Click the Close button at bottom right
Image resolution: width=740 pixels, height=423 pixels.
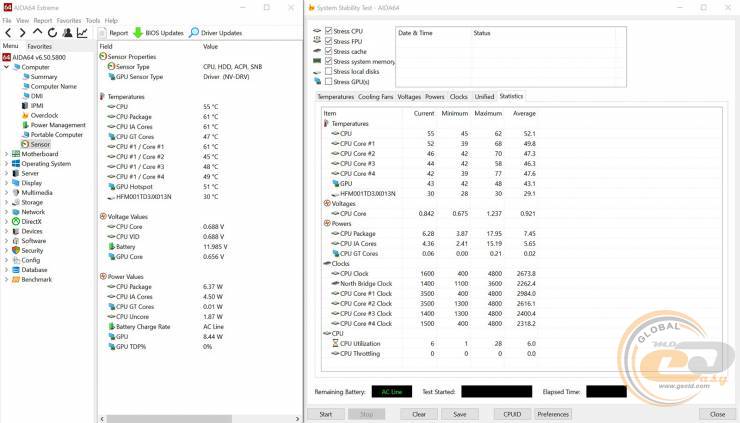[x=717, y=415]
